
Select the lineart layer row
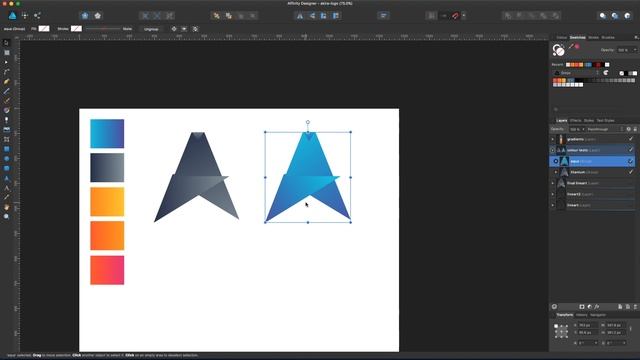coord(593,205)
